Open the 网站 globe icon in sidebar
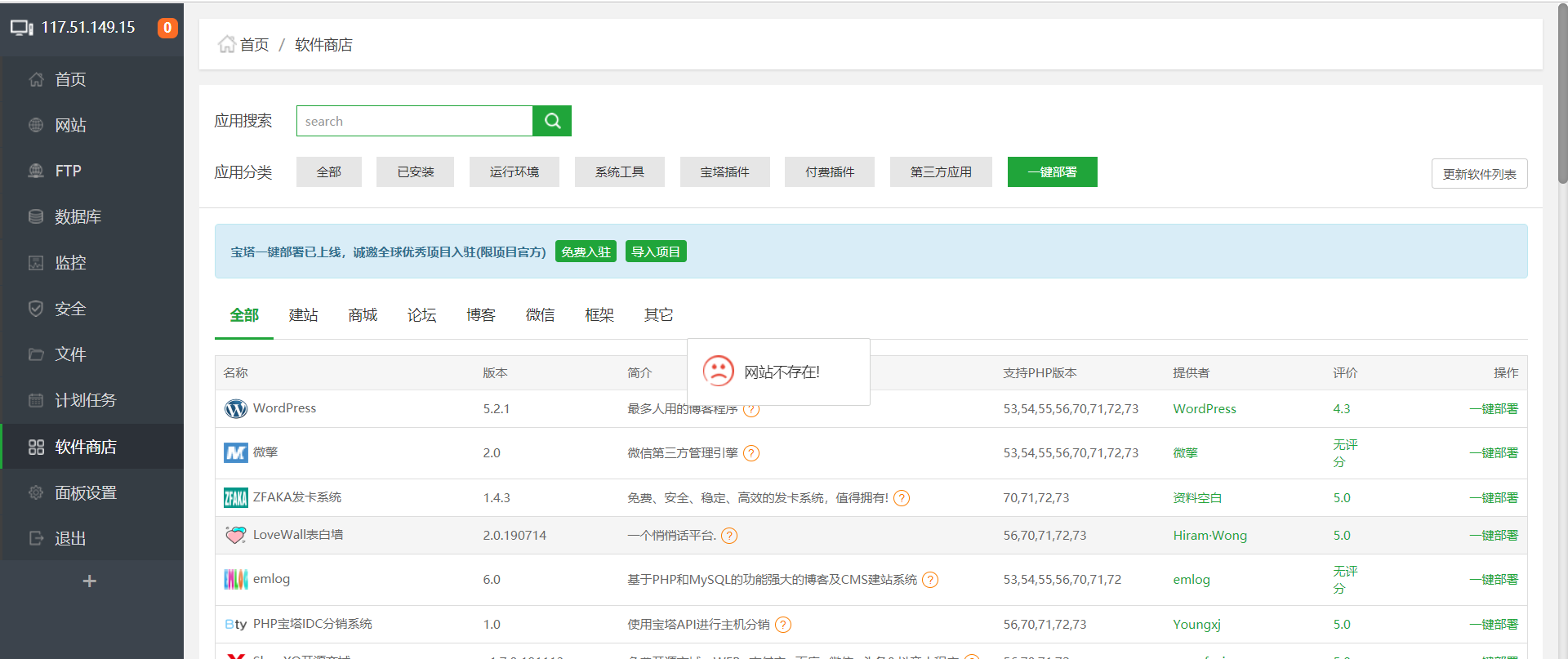The image size is (1568, 659). (36, 125)
